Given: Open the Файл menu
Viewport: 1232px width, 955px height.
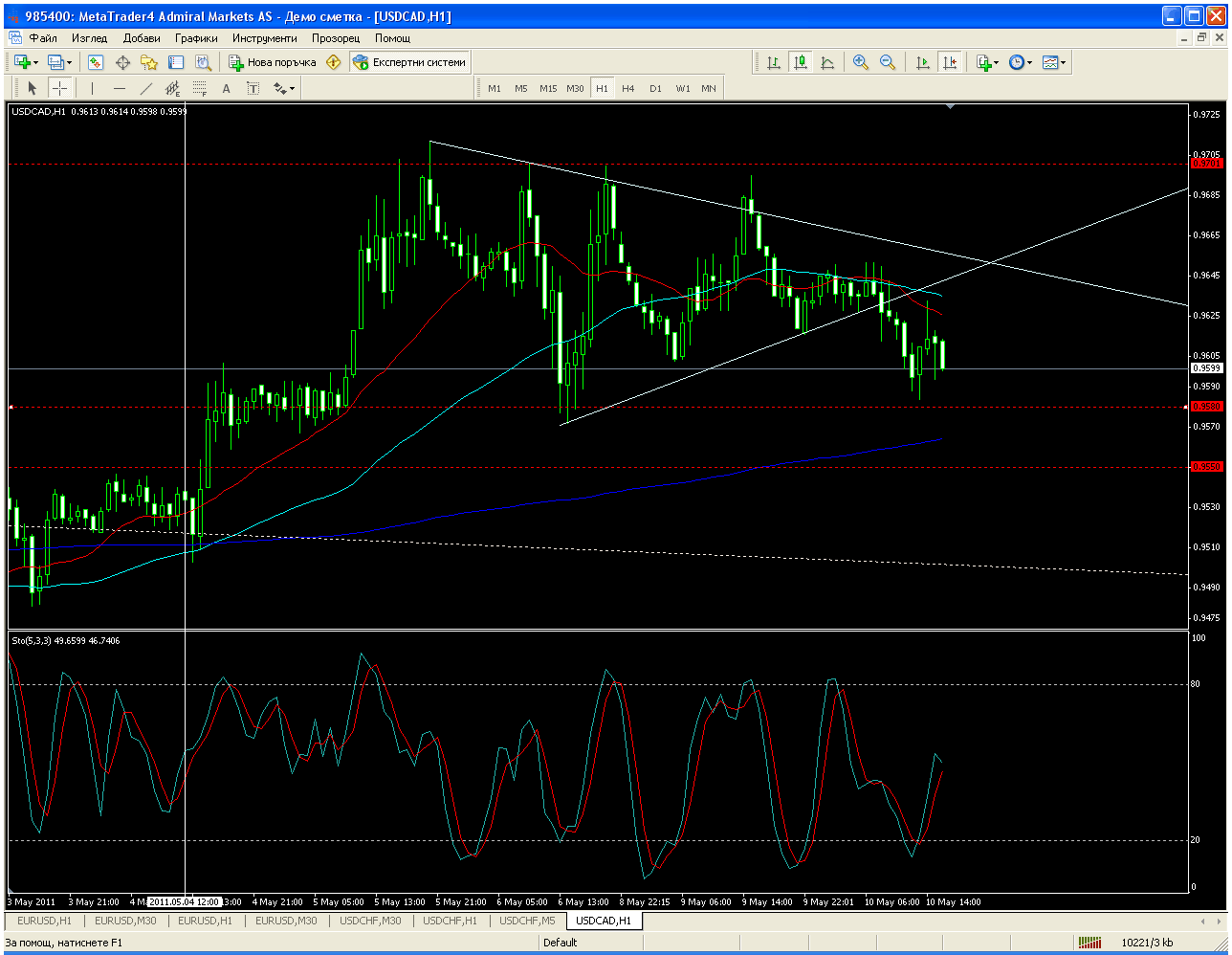Looking at the screenshot, I should pos(43,38).
